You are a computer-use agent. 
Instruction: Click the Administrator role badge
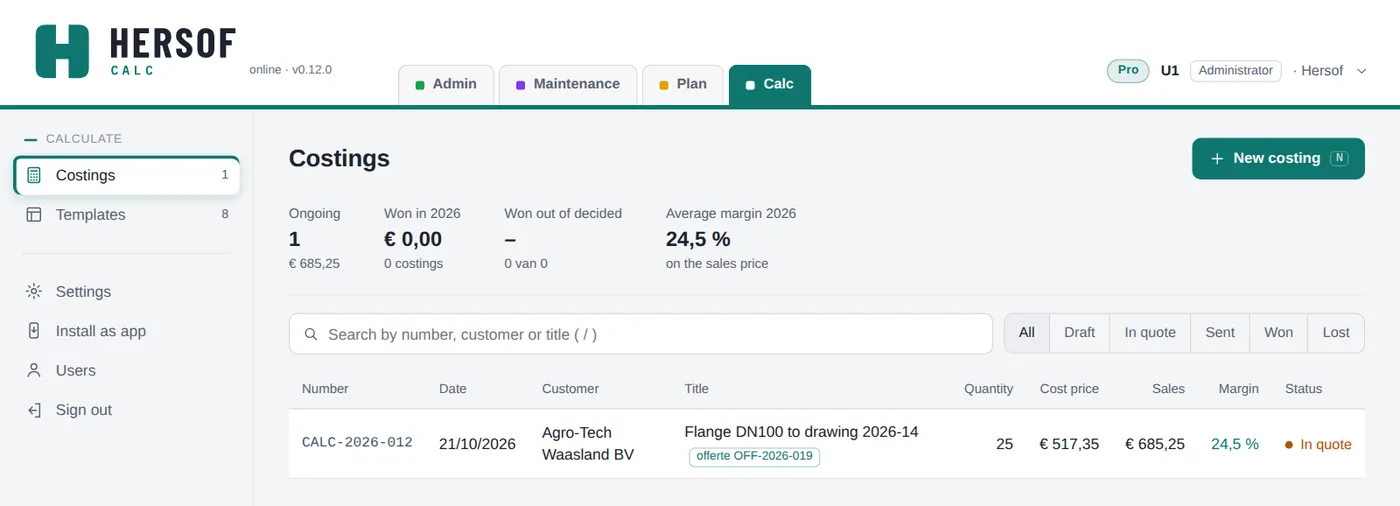click(x=1235, y=70)
